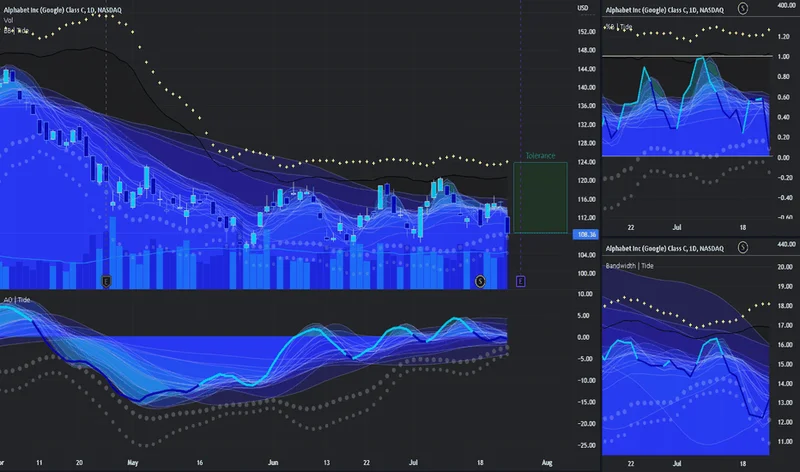Click the circled S icon in top-right chart

tap(740, 8)
